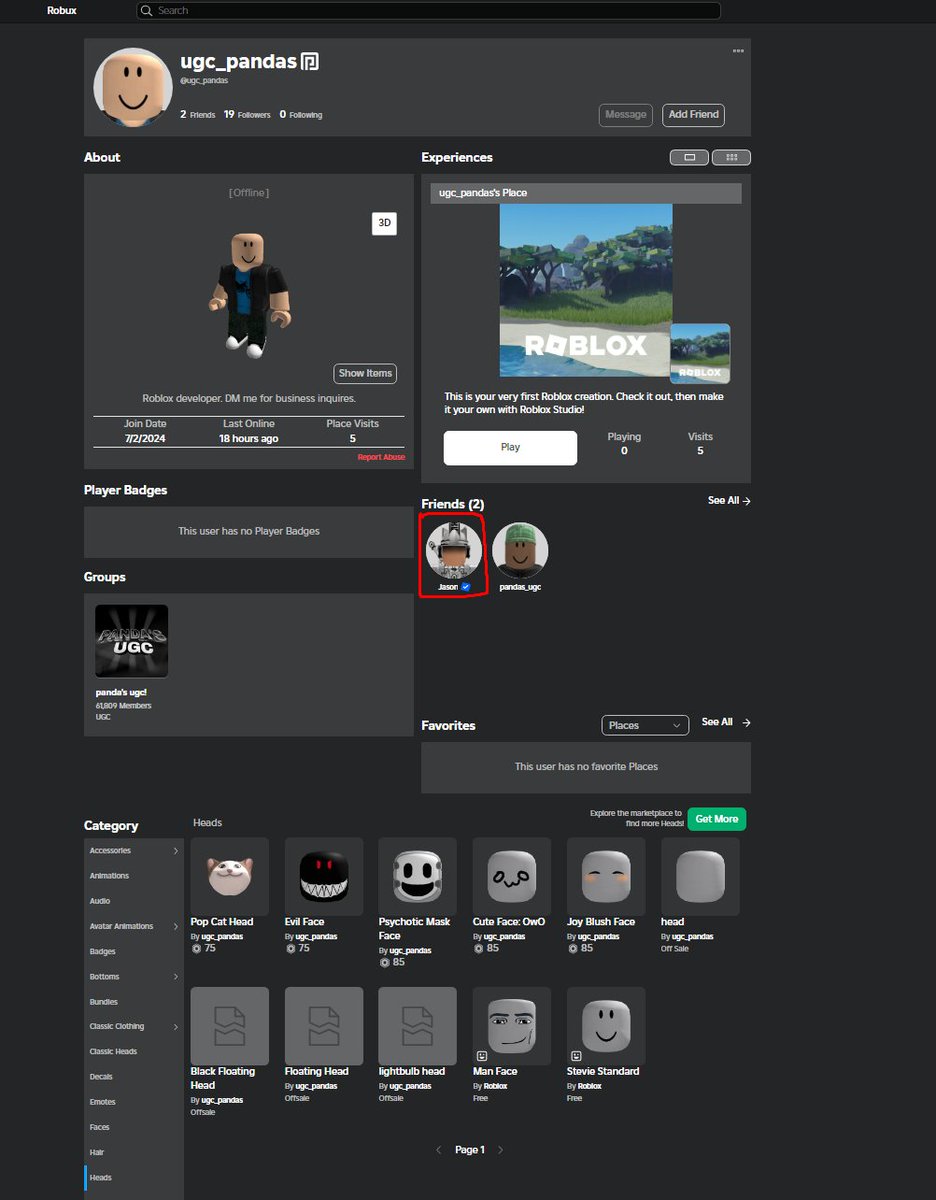Open the Floating Head placeholder icon

click(x=324, y=1026)
